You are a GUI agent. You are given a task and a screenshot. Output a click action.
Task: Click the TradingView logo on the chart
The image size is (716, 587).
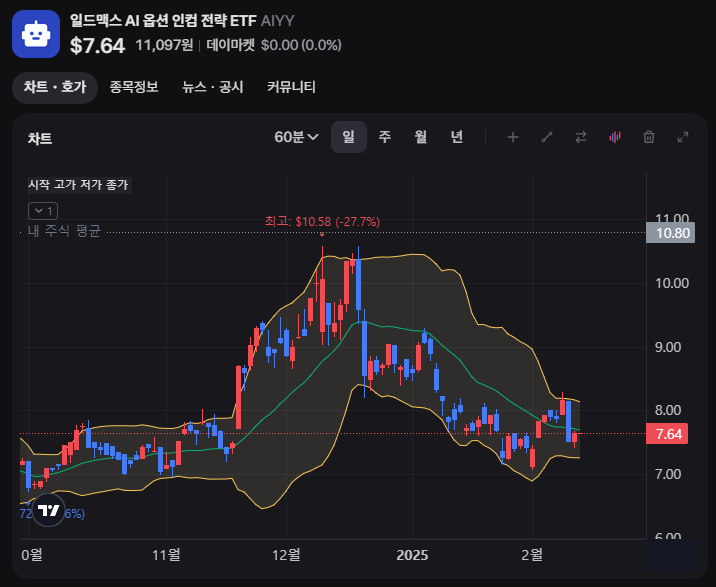point(49,510)
